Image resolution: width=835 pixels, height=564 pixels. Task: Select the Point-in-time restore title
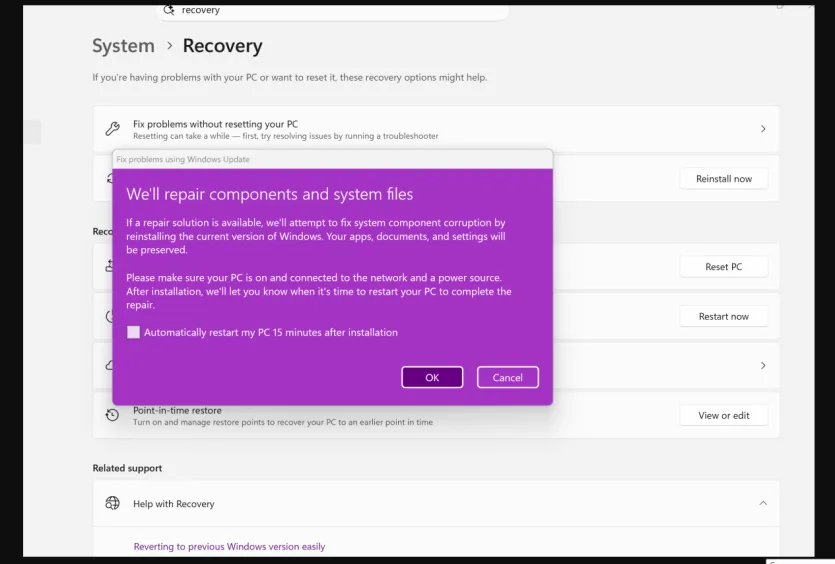pyautogui.click(x=177, y=410)
